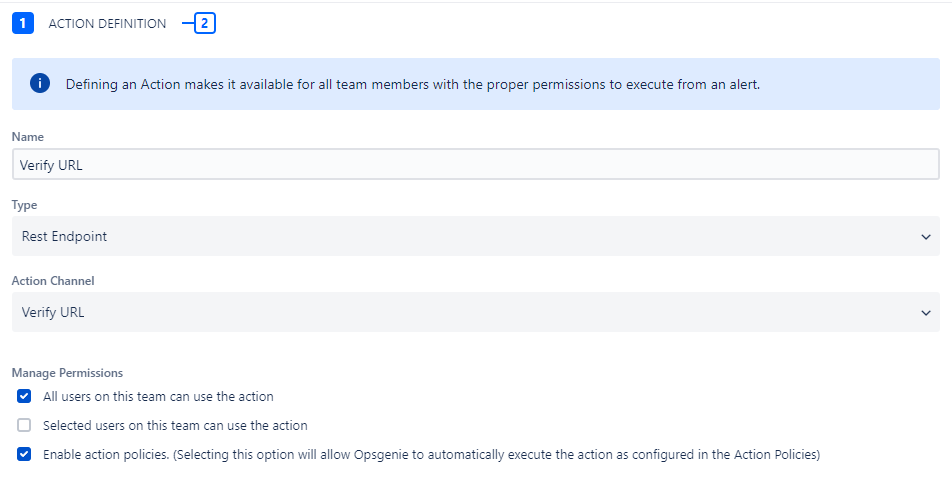Click the 'Selected users on this team' label text

(175, 425)
